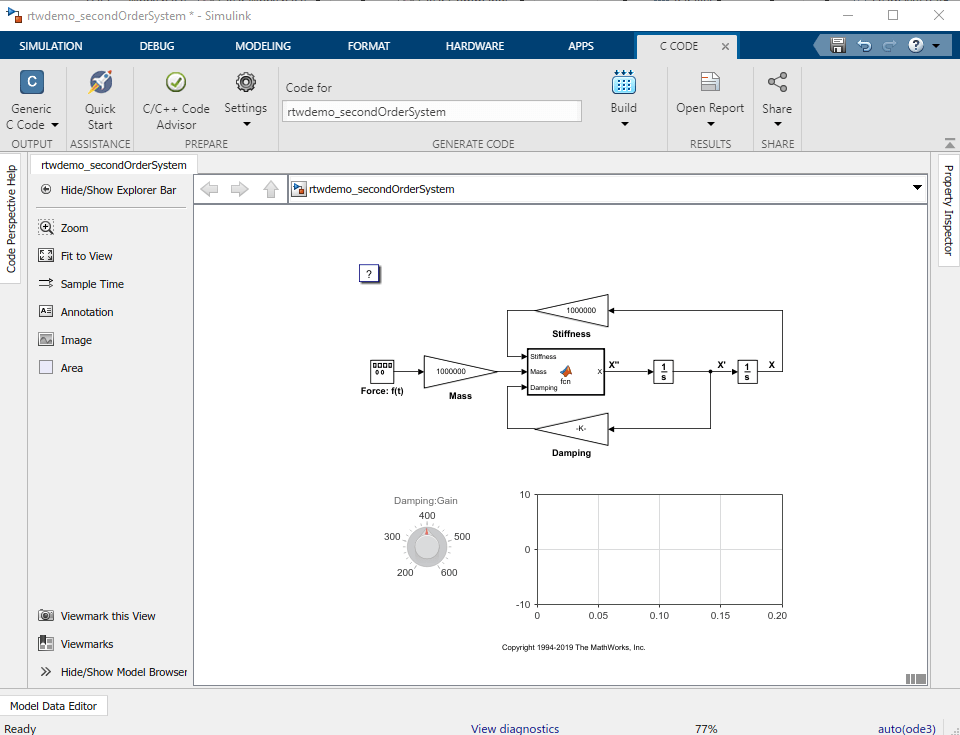This screenshot has width=960, height=735.
Task: Redo the last undone action
Action: point(889,45)
